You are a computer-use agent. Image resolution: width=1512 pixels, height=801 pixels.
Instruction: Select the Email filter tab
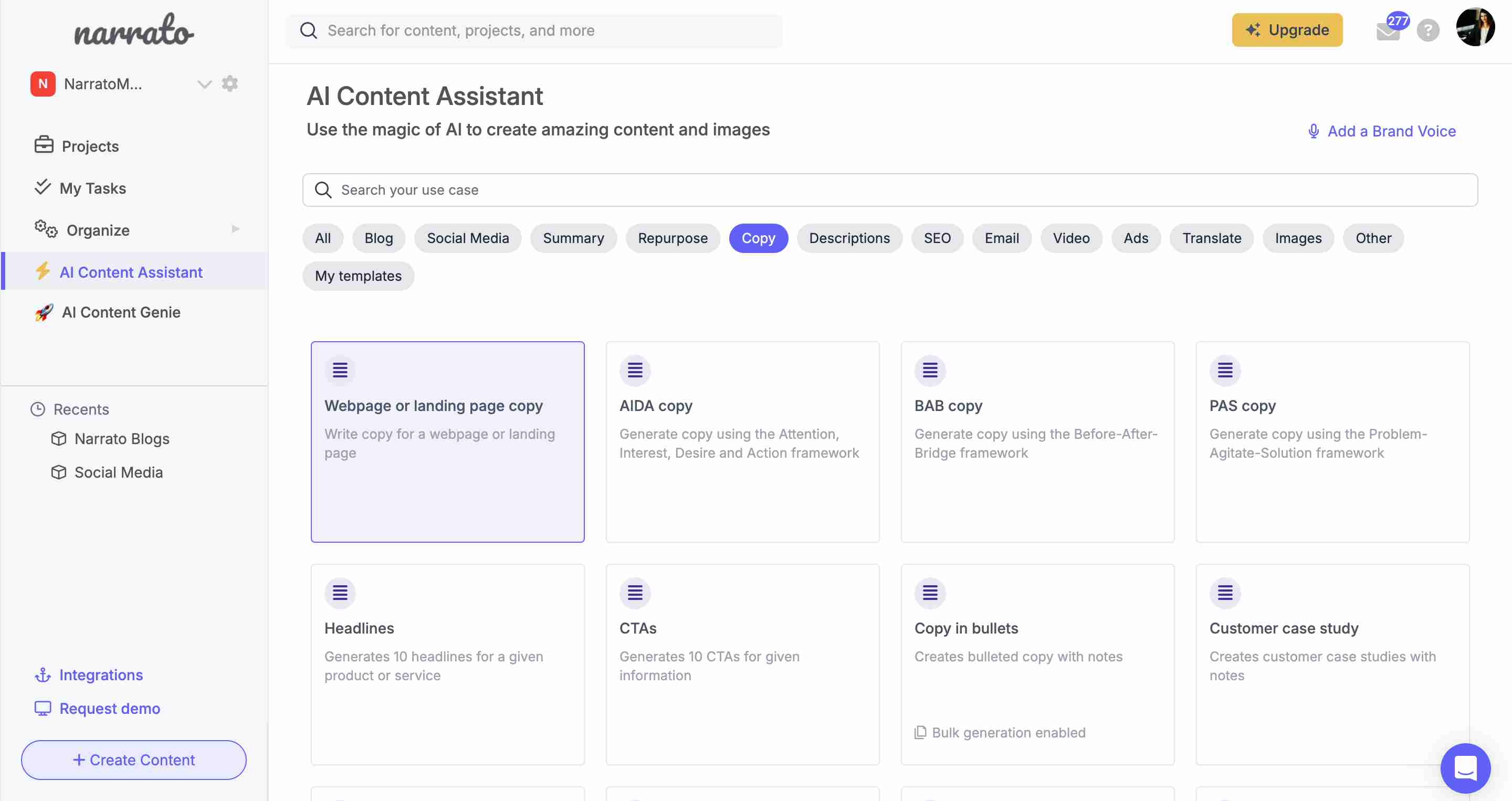click(x=1001, y=238)
